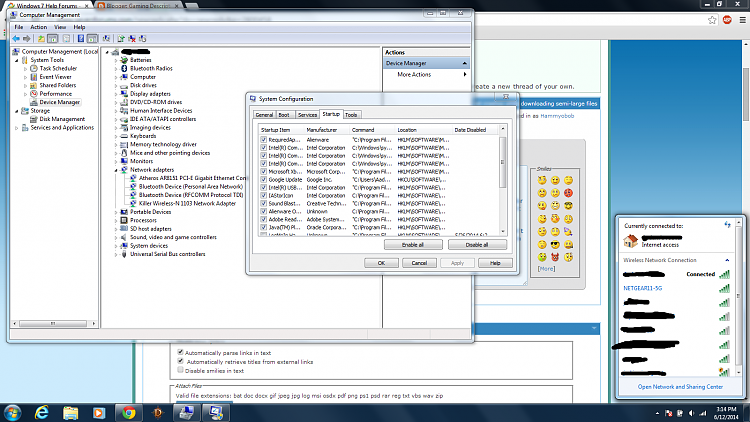Screen dimensions: 750x422
Task: Check Disable smilies in text
Action: coord(180,370)
